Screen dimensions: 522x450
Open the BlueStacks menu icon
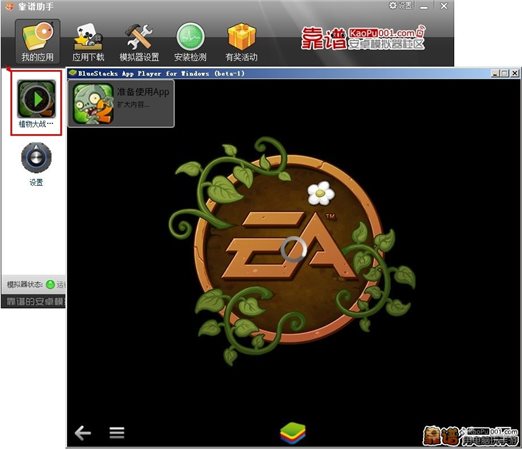(x=117, y=433)
